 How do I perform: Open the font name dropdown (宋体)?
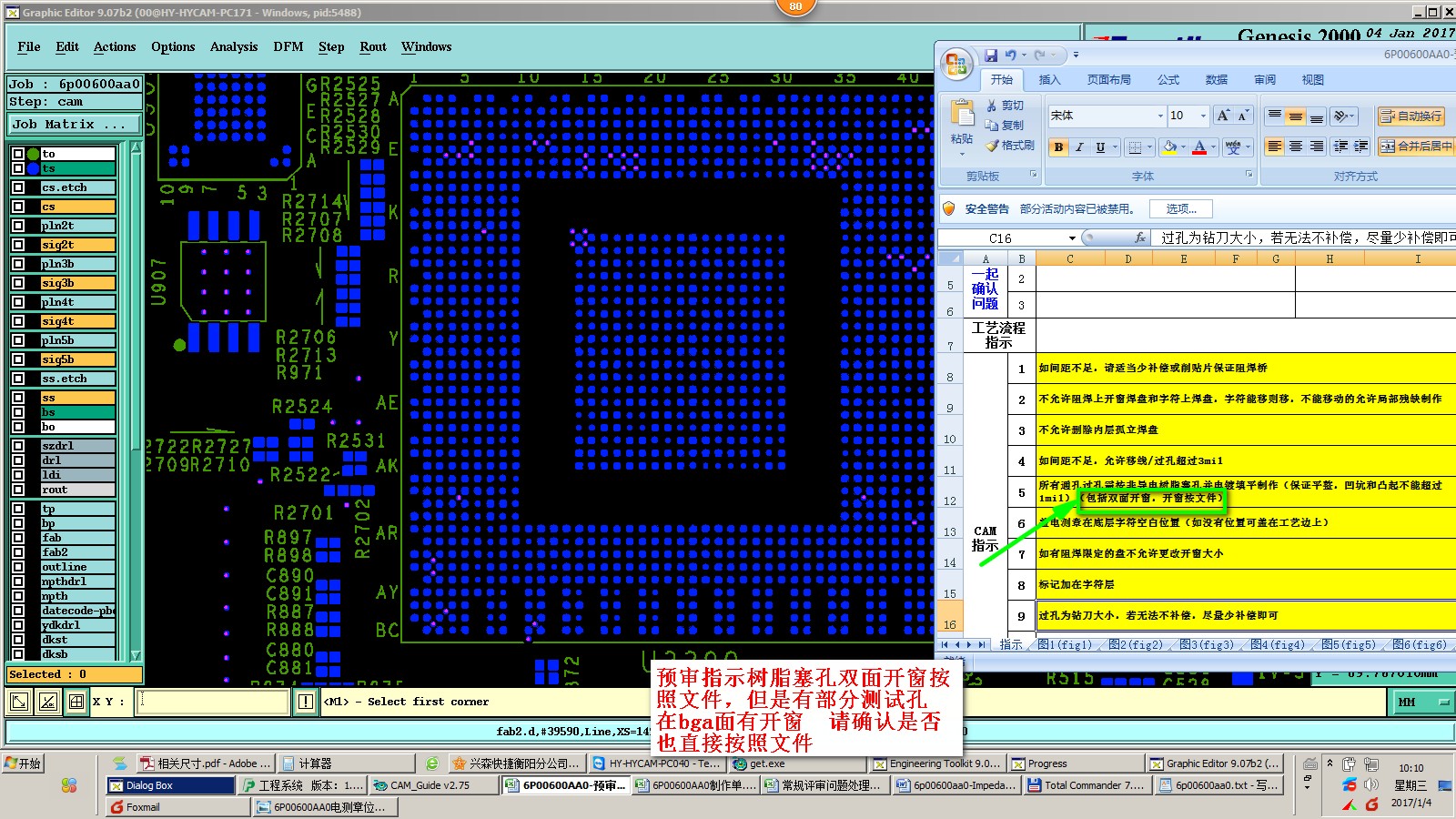tap(1160, 116)
